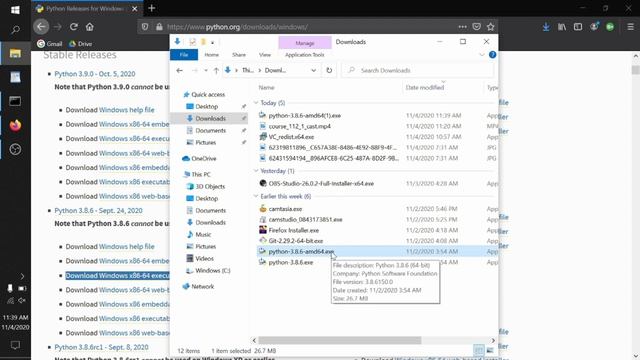Click the Explorer horizontal scrollbar thumb

click(x=340, y=340)
